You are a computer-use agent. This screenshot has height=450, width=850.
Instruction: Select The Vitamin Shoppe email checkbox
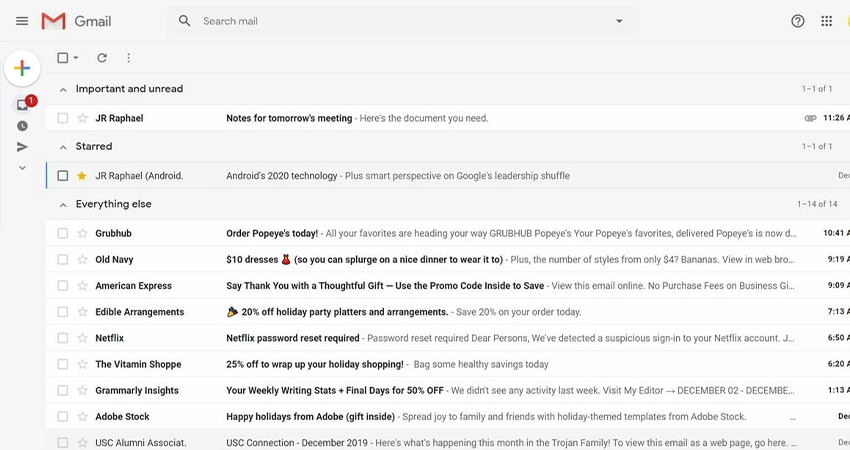63,364
